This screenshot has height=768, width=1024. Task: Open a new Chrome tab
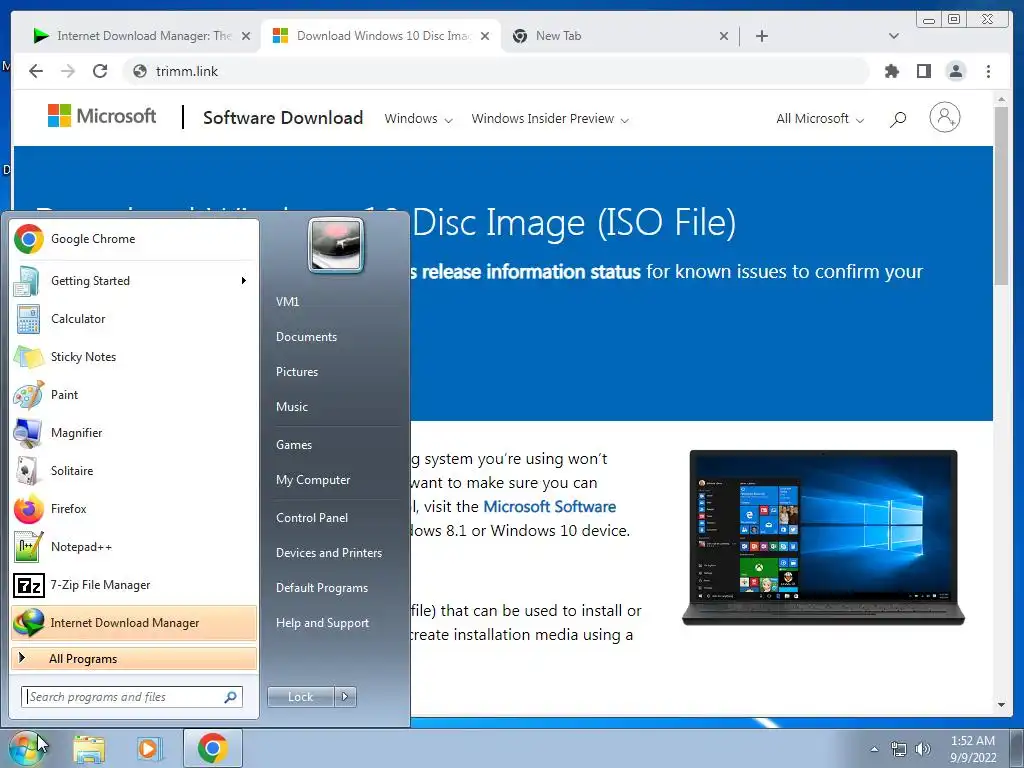tap(761, 36)
